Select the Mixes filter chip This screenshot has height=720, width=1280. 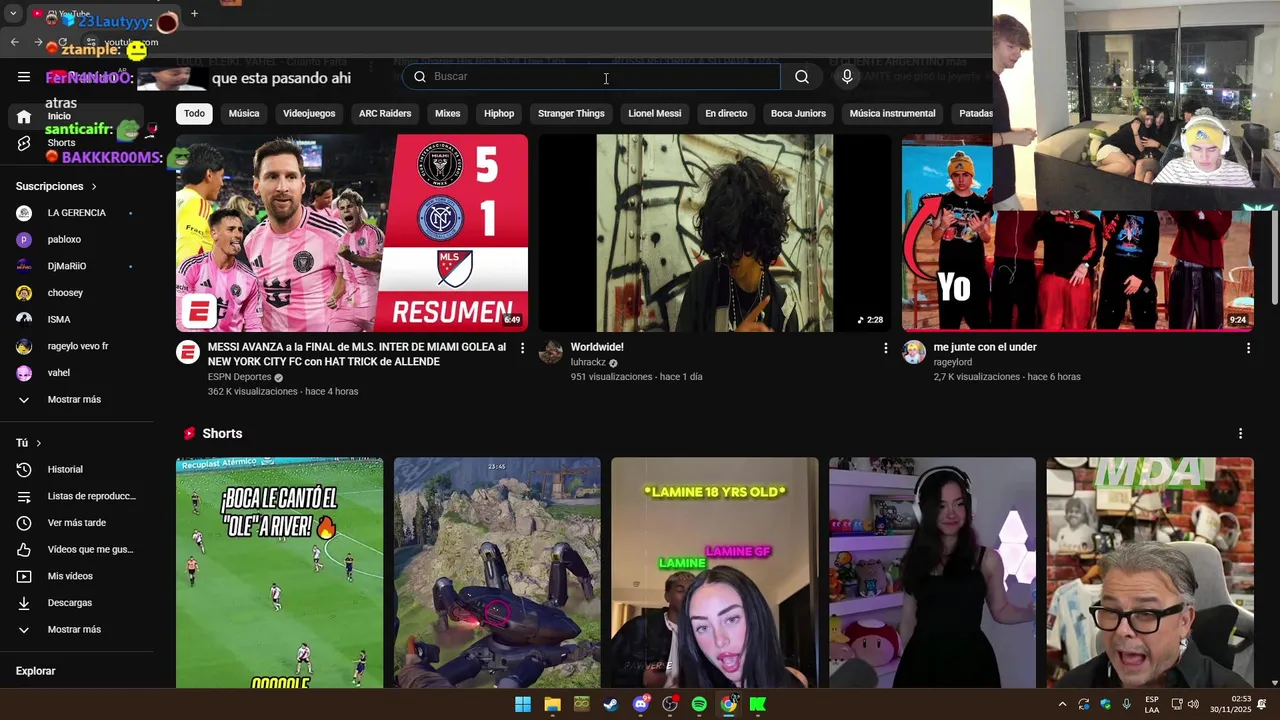(x=448, y=113)
